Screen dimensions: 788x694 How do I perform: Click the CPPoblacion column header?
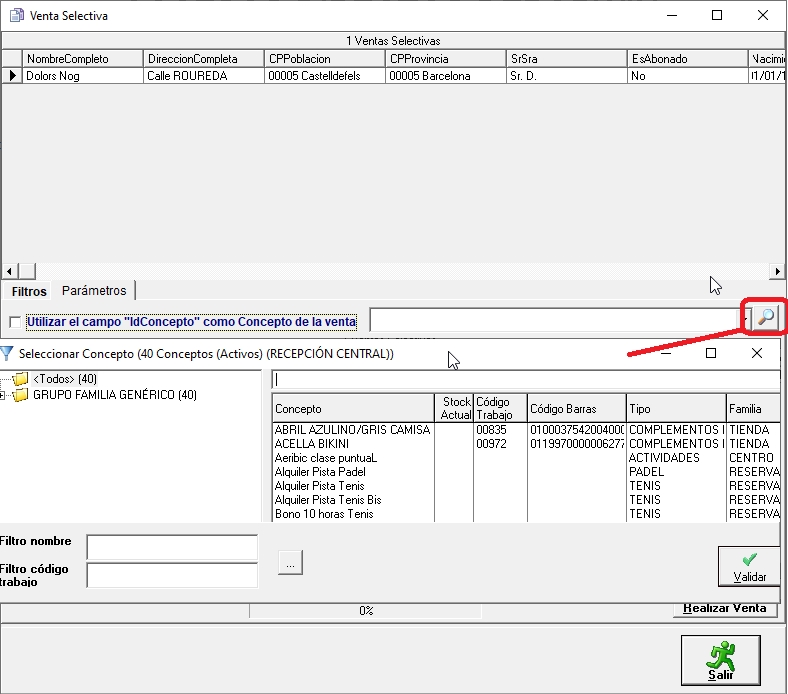point(325,59)
